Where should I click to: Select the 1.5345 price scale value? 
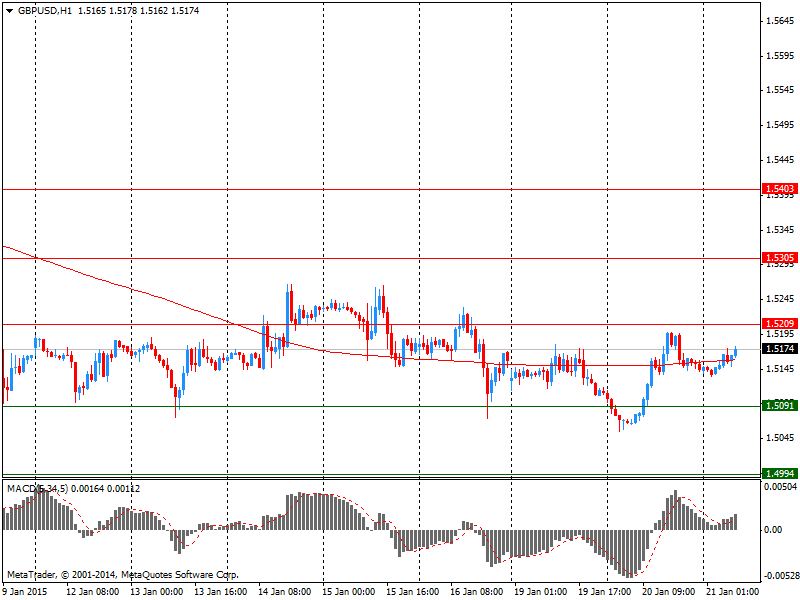pyautogui.click(x=781, y=230)
